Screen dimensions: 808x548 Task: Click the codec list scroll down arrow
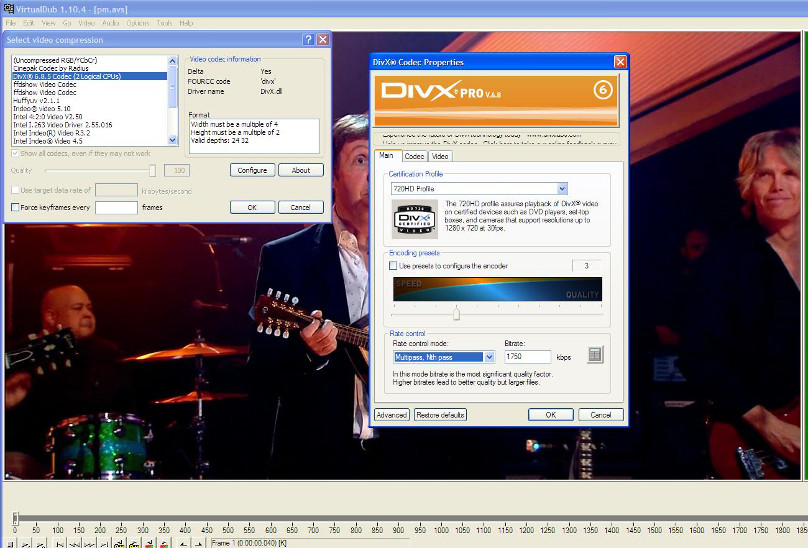173,140
